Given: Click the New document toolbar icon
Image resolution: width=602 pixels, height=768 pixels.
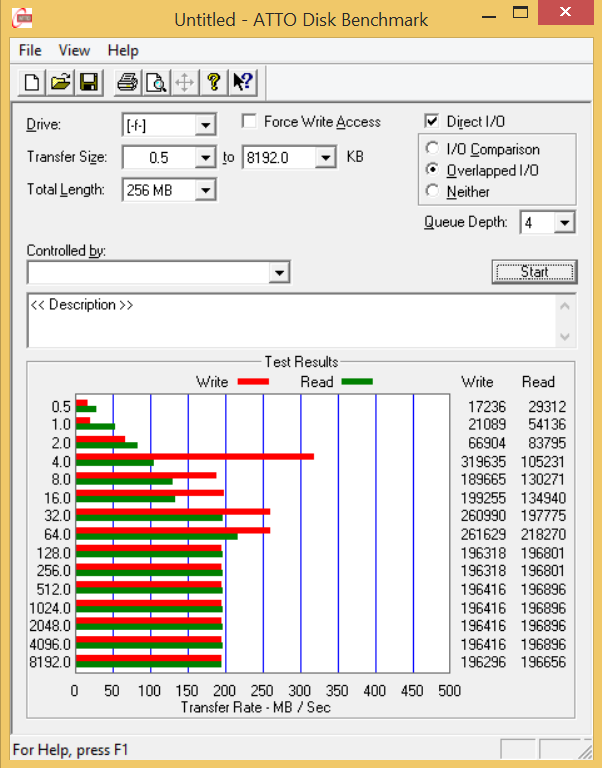Looking at the screenshot, I should coord(32,82).
